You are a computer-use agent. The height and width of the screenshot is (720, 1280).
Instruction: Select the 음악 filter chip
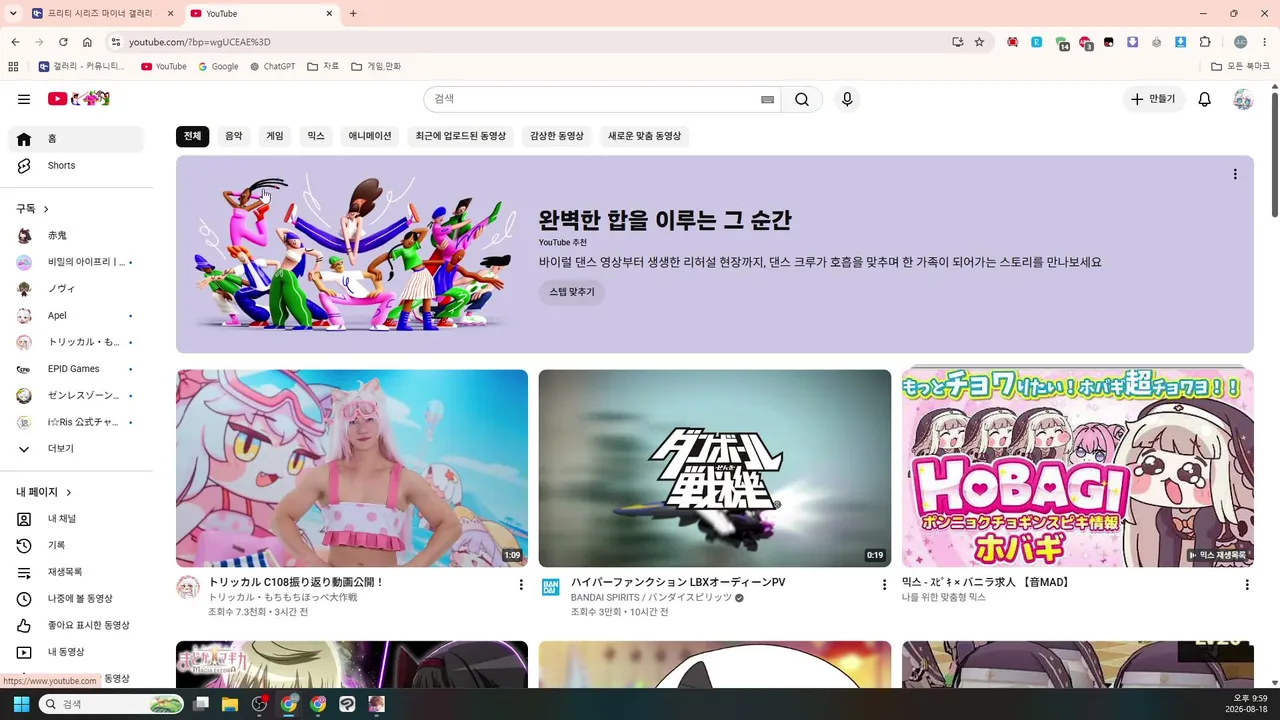pyautogui.click(x=233, y=136)
